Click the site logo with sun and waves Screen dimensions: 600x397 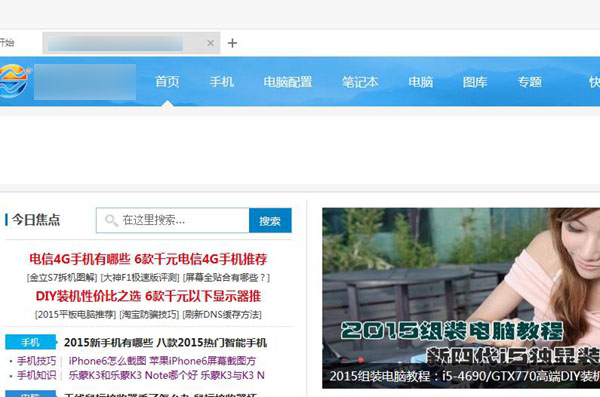15,81
